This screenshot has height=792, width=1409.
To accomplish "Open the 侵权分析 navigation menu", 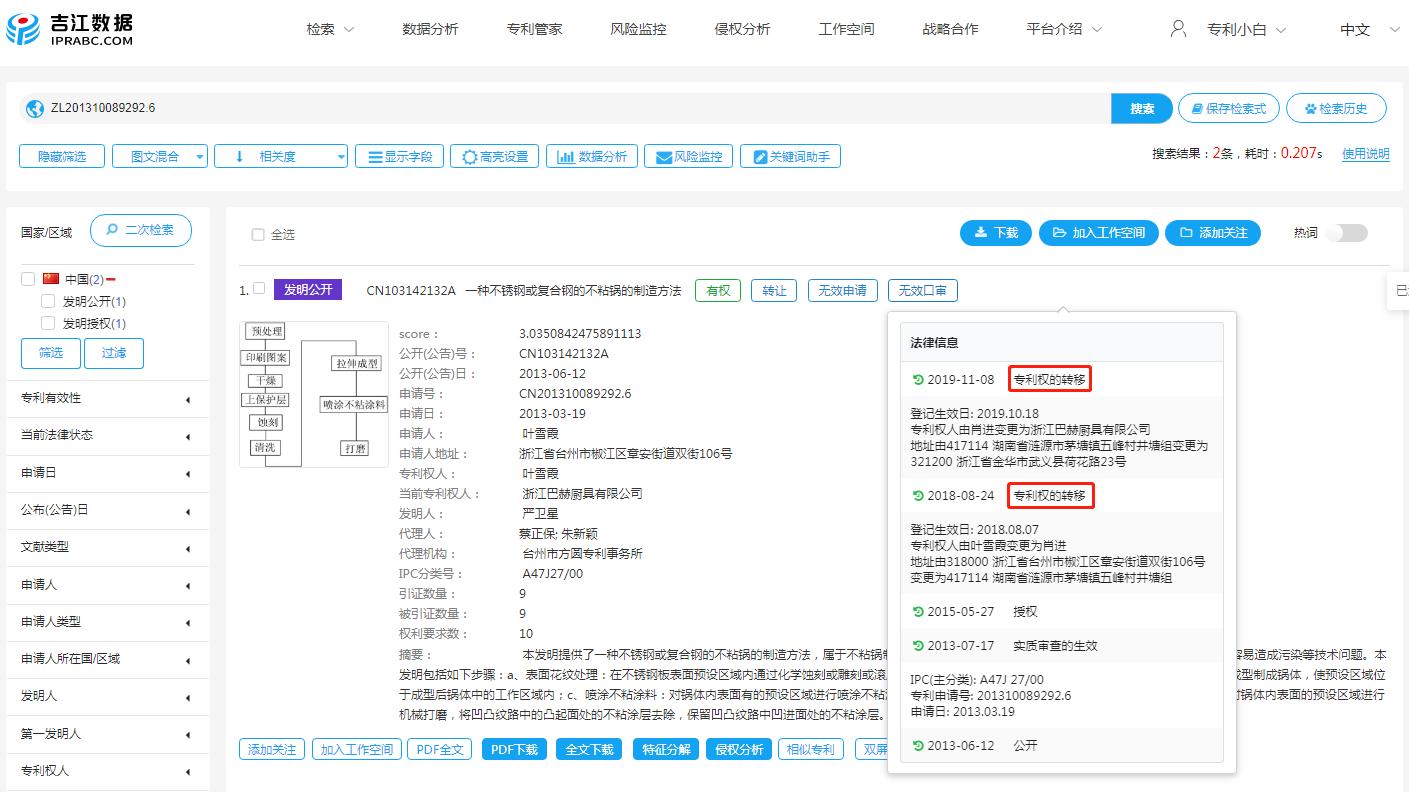I will [x=742, y=29].
